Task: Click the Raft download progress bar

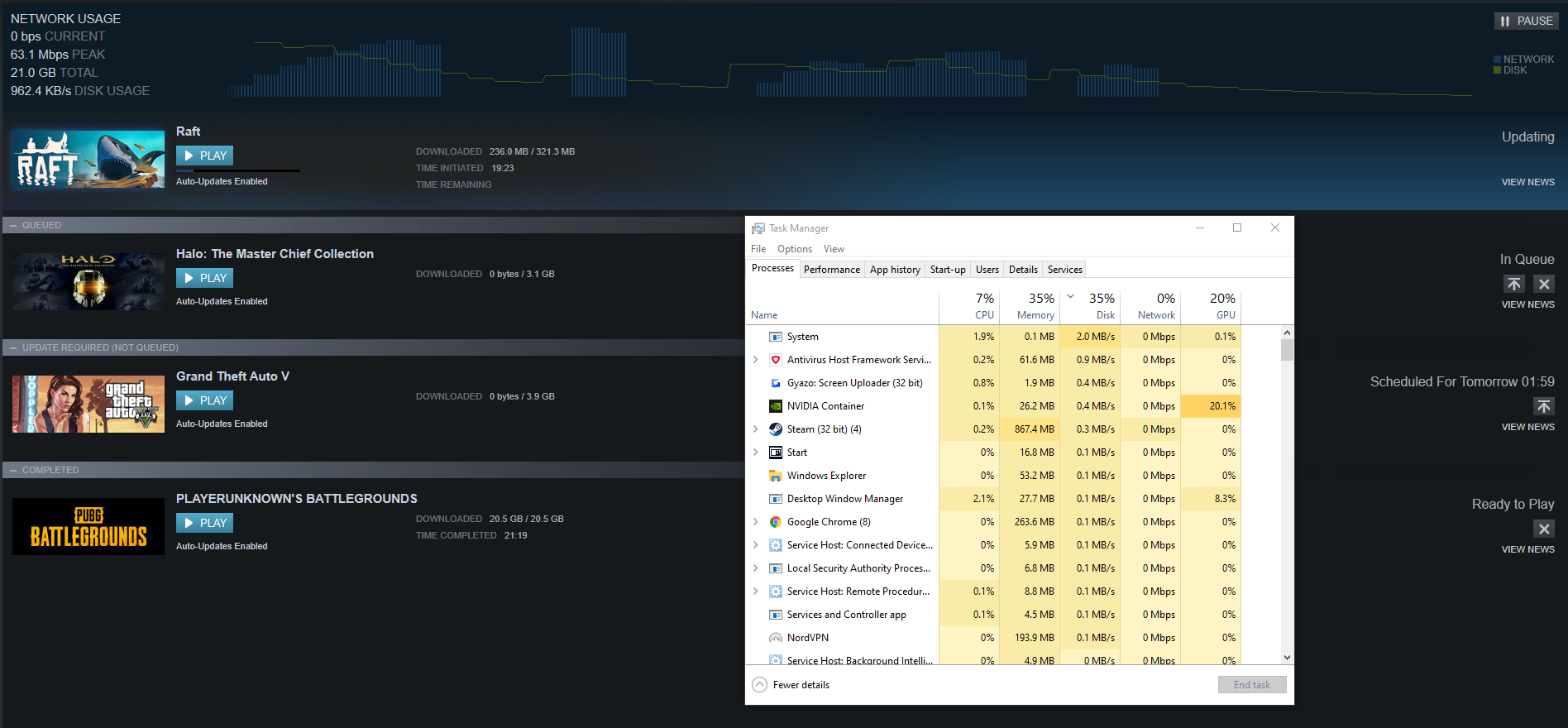Action: pyautogui.click(x=238, y=170)
